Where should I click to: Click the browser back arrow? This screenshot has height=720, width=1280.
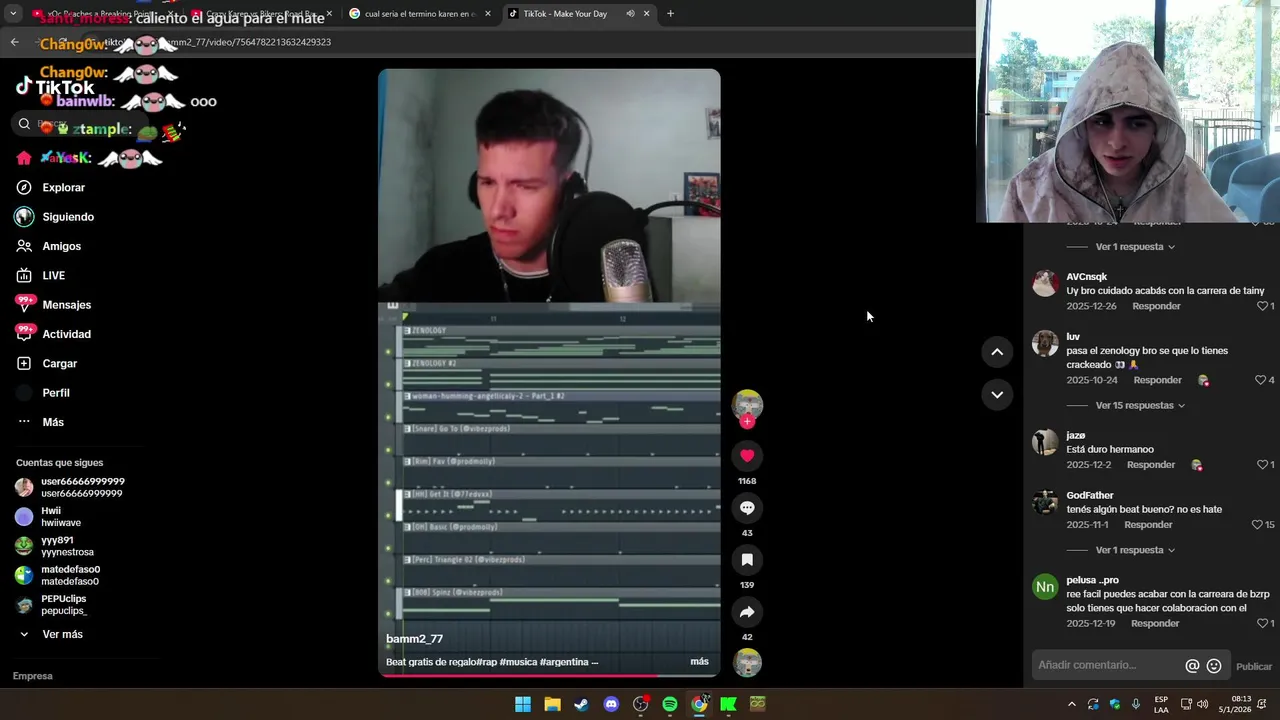(x=14, y=42)
